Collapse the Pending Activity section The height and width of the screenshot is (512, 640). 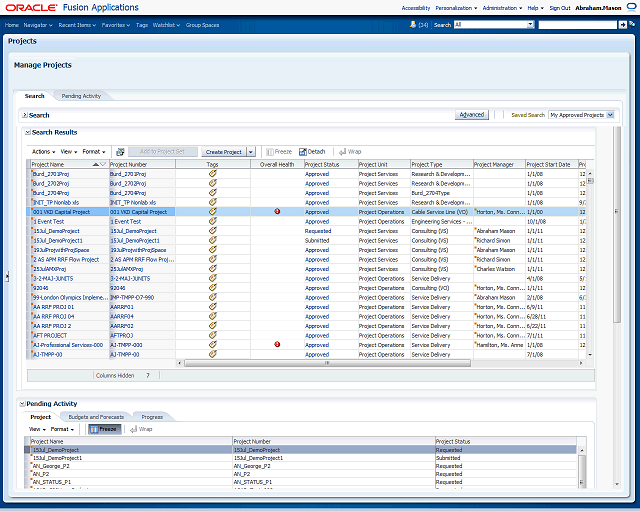[x=23, y=404]
